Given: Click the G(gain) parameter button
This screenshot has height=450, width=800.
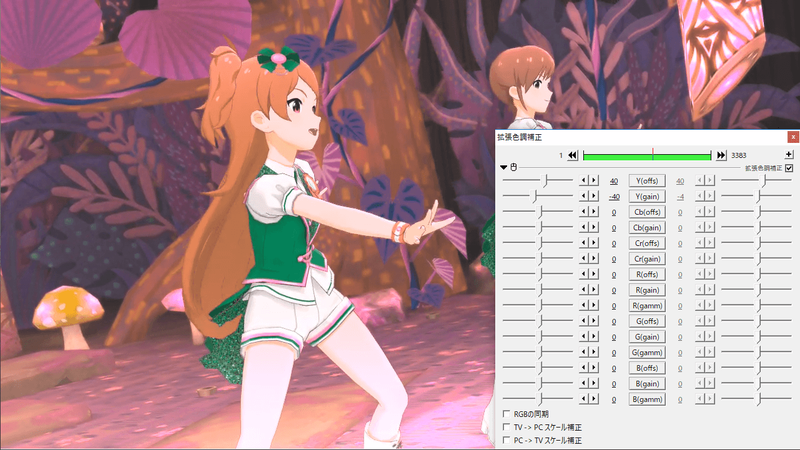Looking at the screenshot, I should coord(647,337).
